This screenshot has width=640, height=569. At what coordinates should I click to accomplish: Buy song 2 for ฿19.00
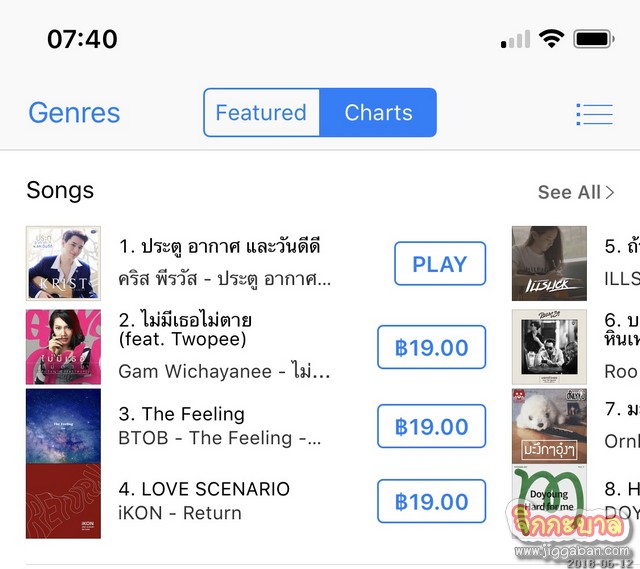[x=431, y=348]
